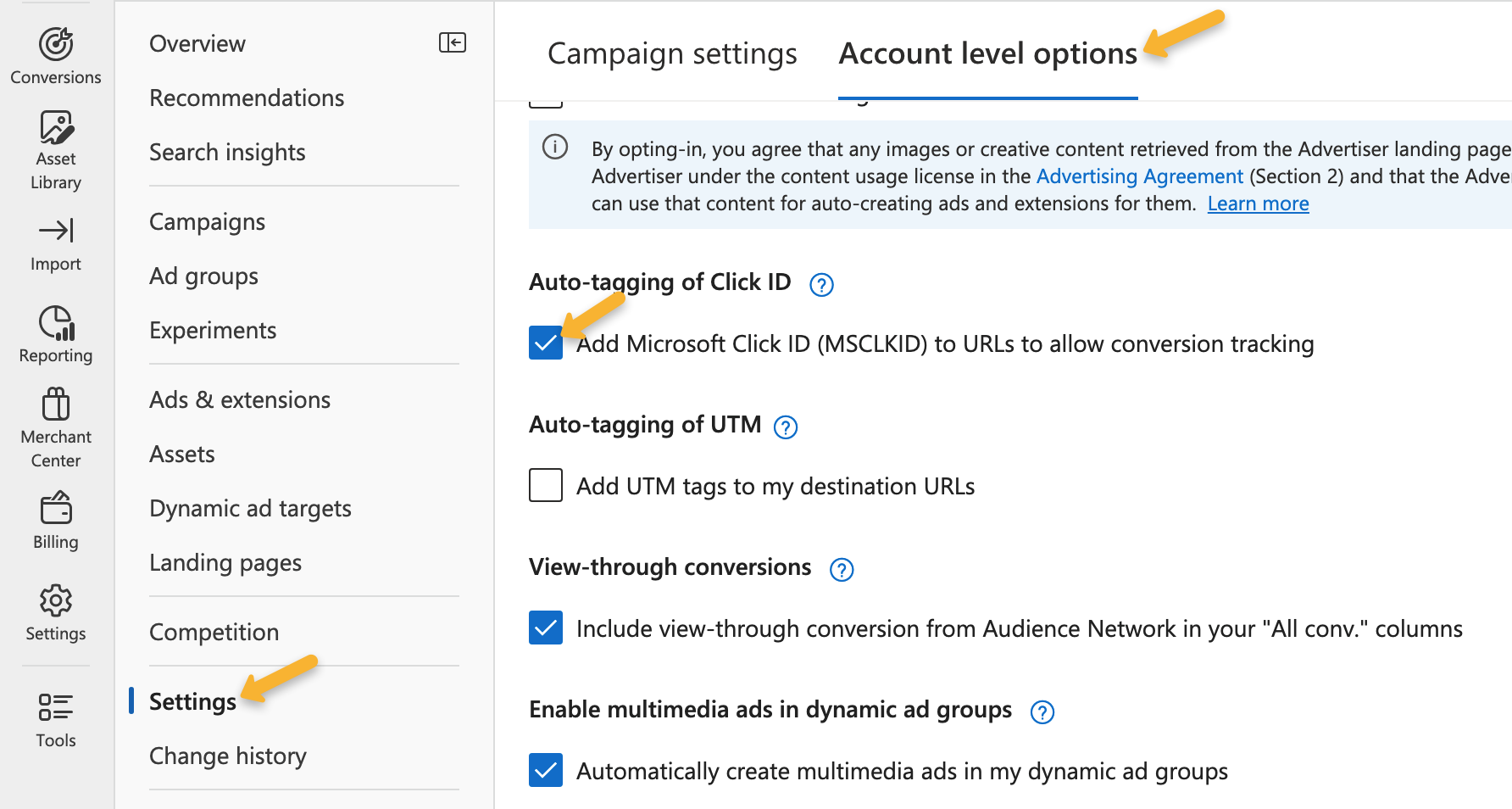
Task: Enable Add UTM tags checkbox
Action: tap(546, 486)
